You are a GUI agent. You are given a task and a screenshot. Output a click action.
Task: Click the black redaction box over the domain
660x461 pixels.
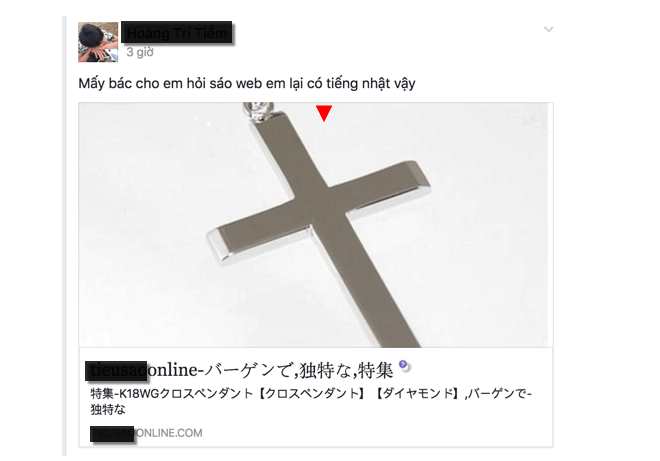click(112, 434)
